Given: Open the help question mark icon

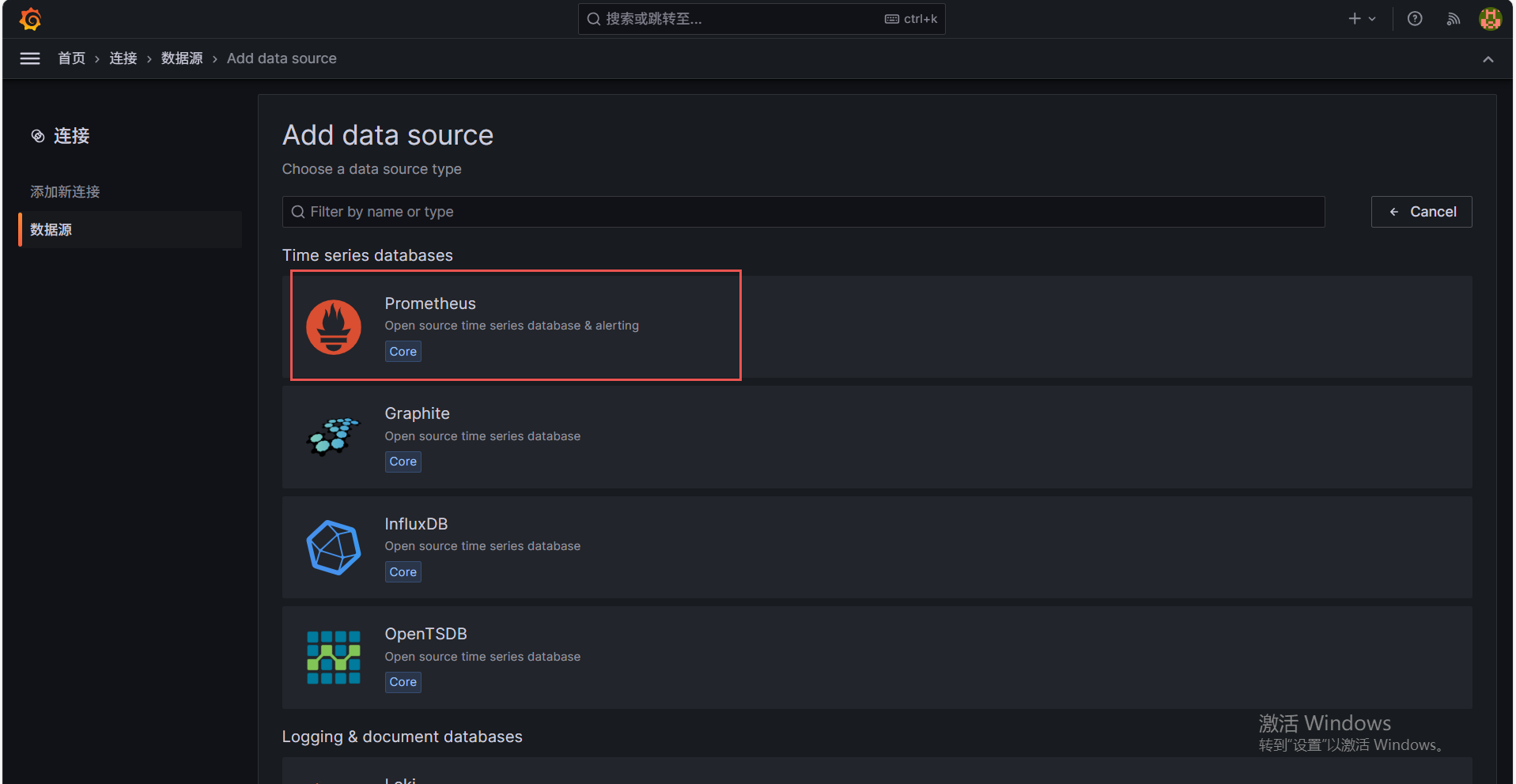Looking at the screenshot, I should (x=1415, y=19).
